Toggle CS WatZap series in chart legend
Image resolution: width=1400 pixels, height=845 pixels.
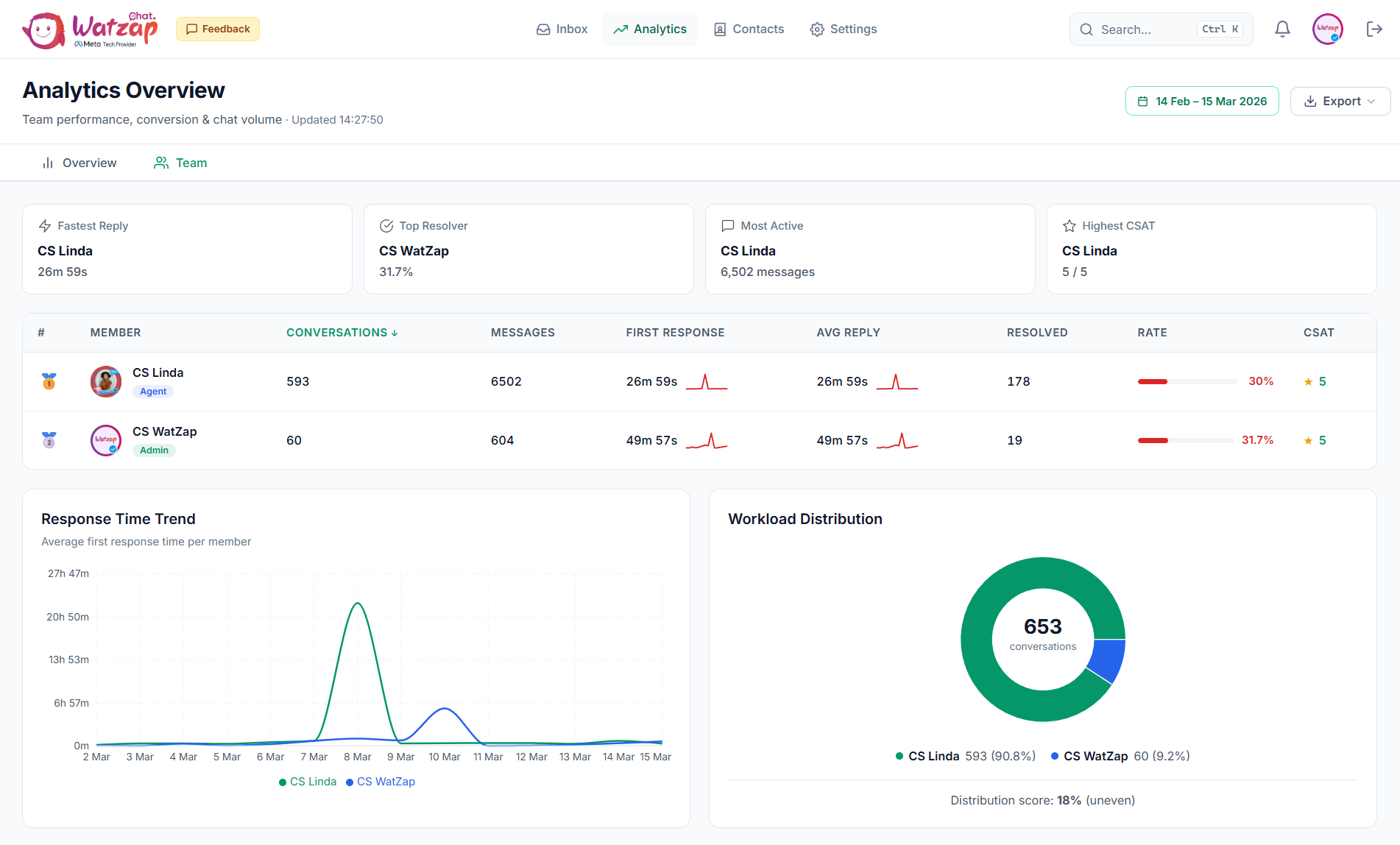tap(381, 782)
